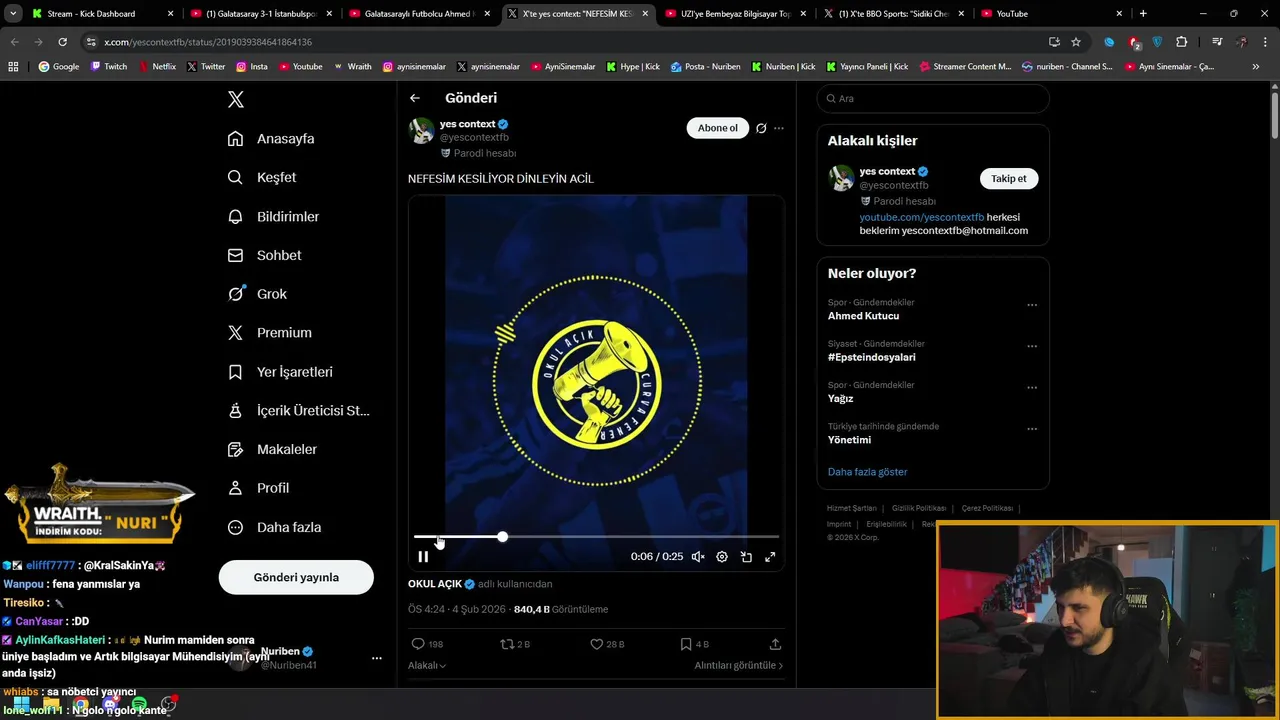Screen dimensions: 1280x720
Task: Open the Ahmed Kutucu trend
Action: (x=863, y=316)
